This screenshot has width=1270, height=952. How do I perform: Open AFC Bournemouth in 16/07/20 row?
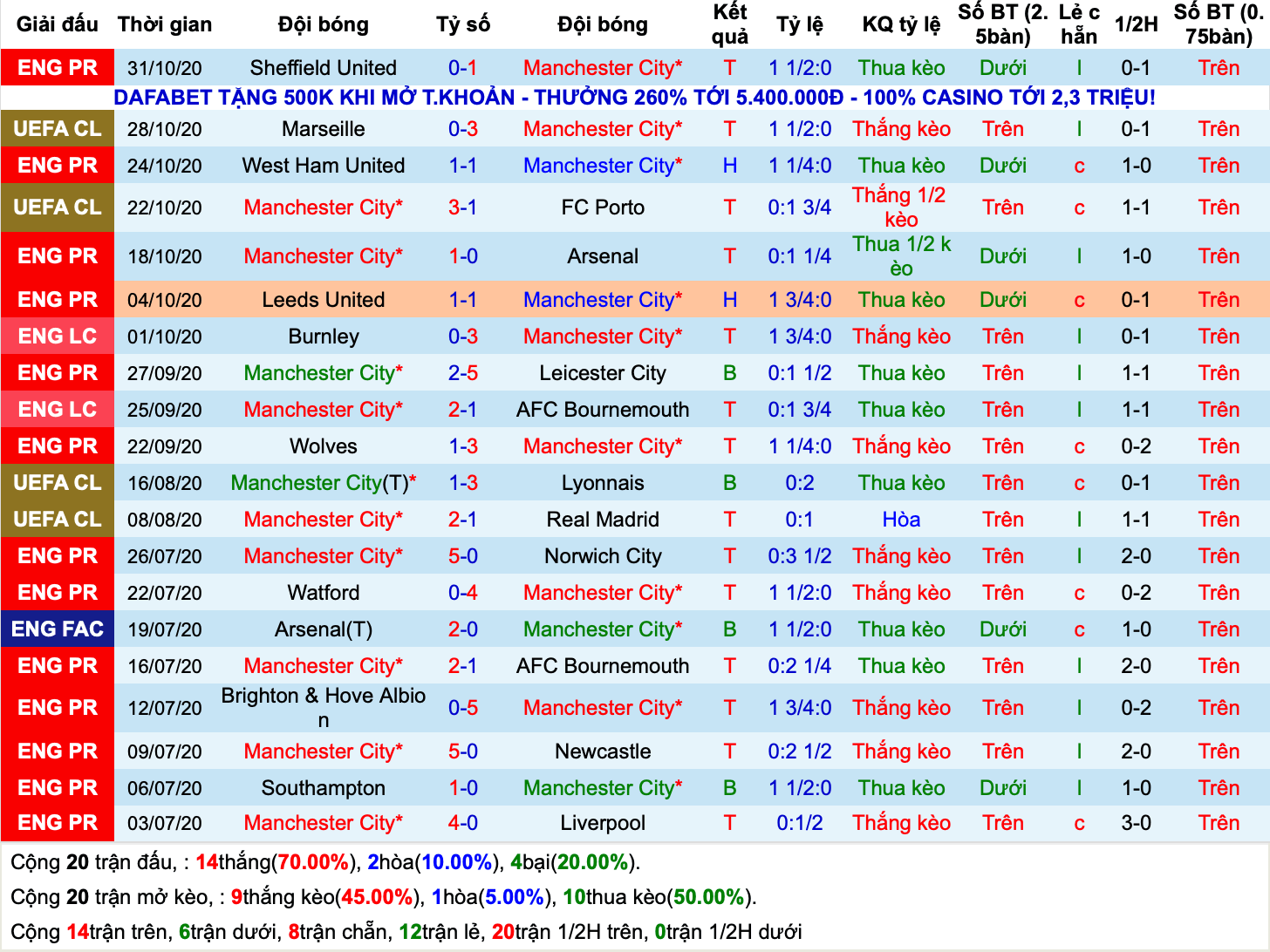pos(603,666)
